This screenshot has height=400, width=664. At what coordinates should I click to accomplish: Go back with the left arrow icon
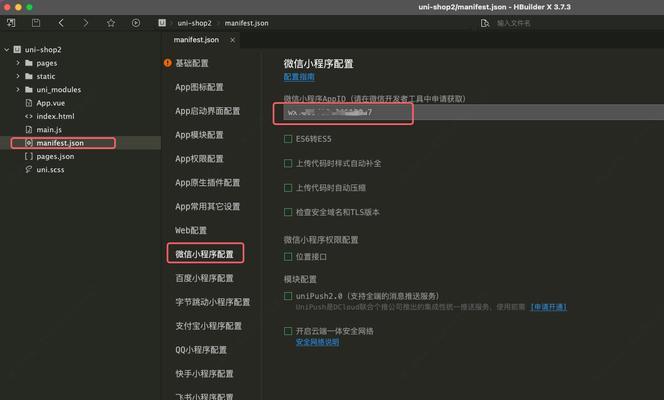[61, 23]
